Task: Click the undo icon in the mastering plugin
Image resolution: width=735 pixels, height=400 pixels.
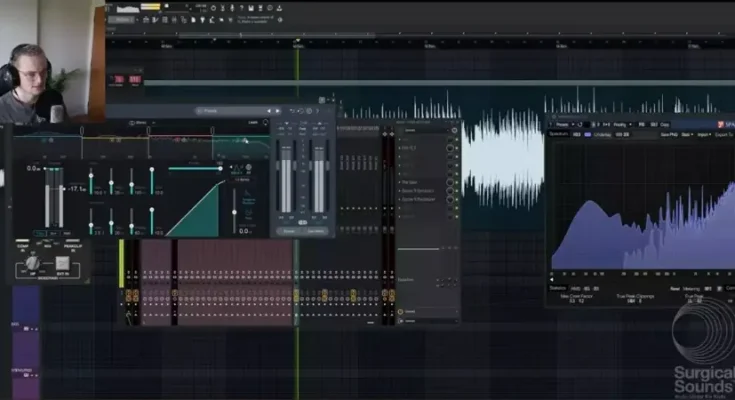Action: coord(293,111)
